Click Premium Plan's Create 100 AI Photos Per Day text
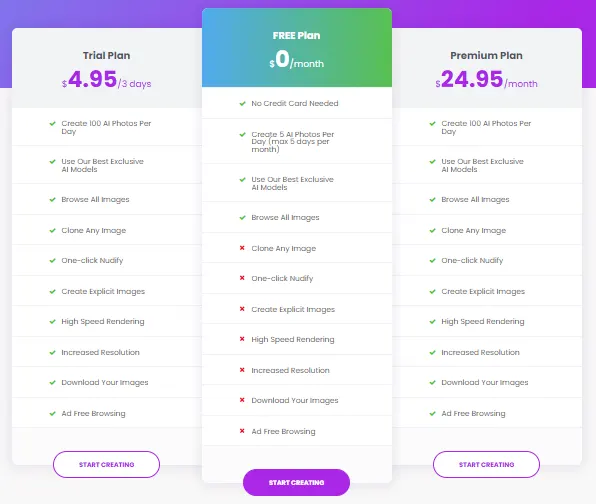This screenshot has width=596, height=504. (x=486, y=127)
